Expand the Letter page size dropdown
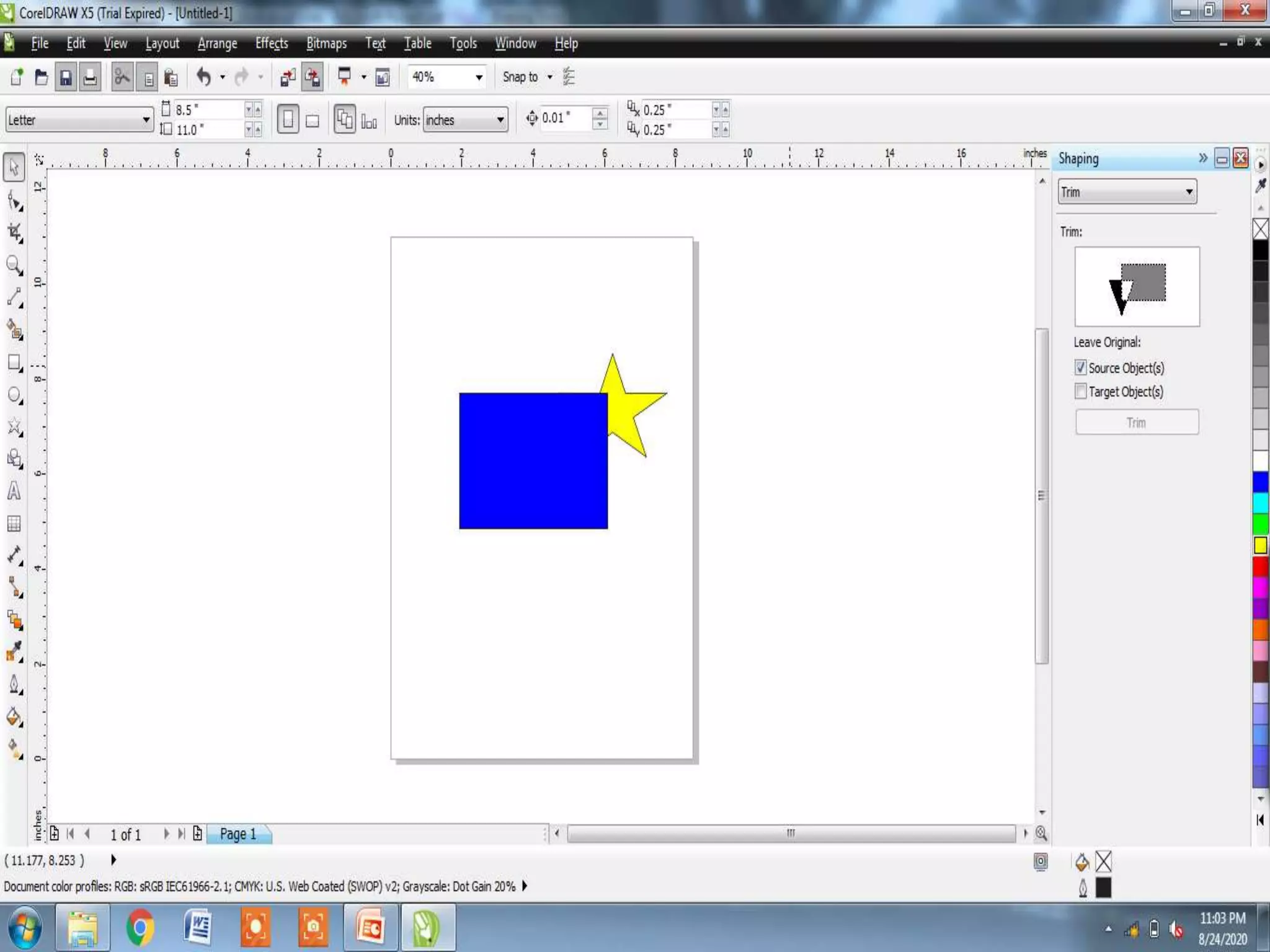1270x952 pixels. point(145,120)
